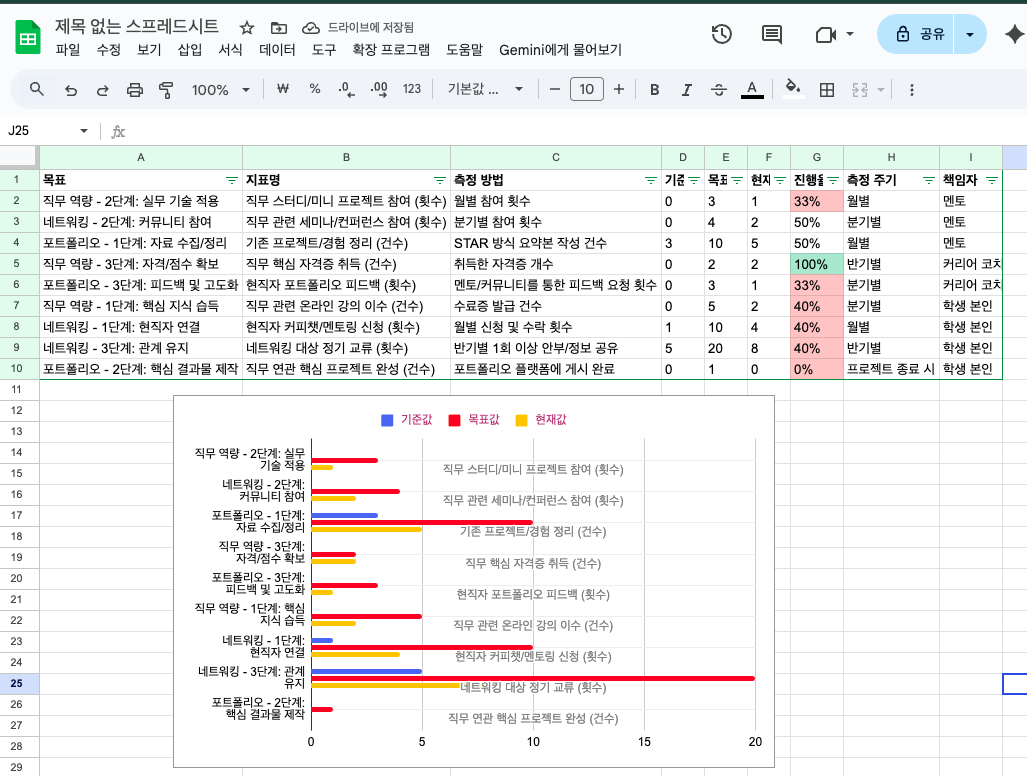
Task: Toggle strikethrough formatting
Action: tap(719, 90)
